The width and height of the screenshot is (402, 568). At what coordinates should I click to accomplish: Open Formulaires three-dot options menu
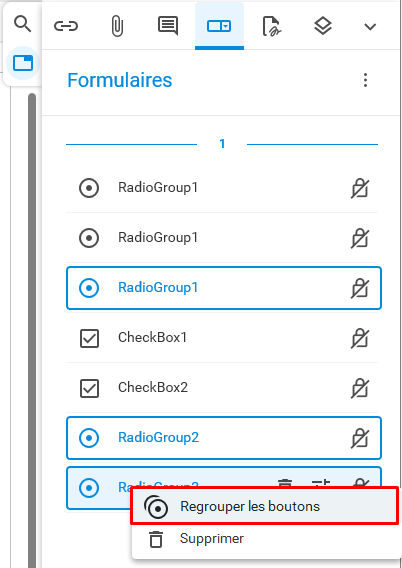click(x=365, y=80)
